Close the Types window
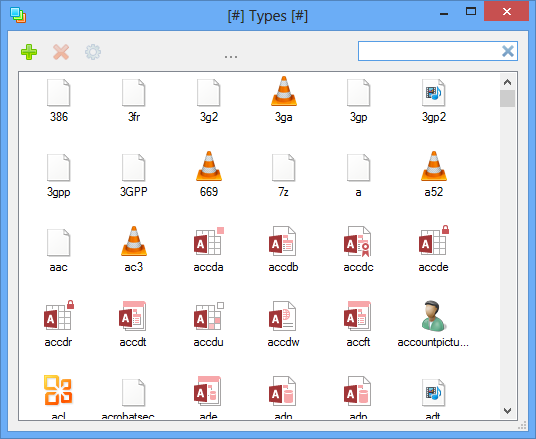The image size is (536, 439). 507,12
